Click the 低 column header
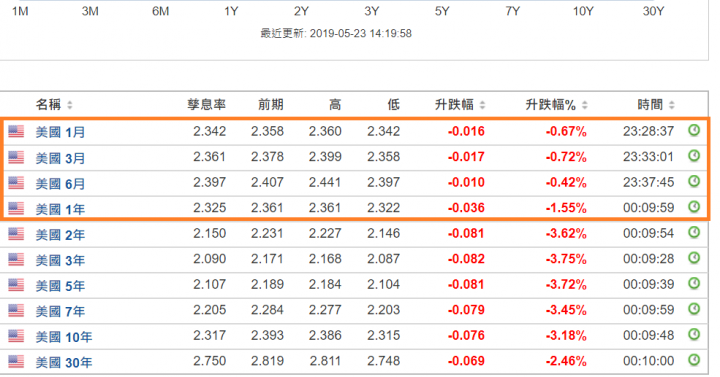Viewport: 720px width, 377px height. (x=393, y=105)
